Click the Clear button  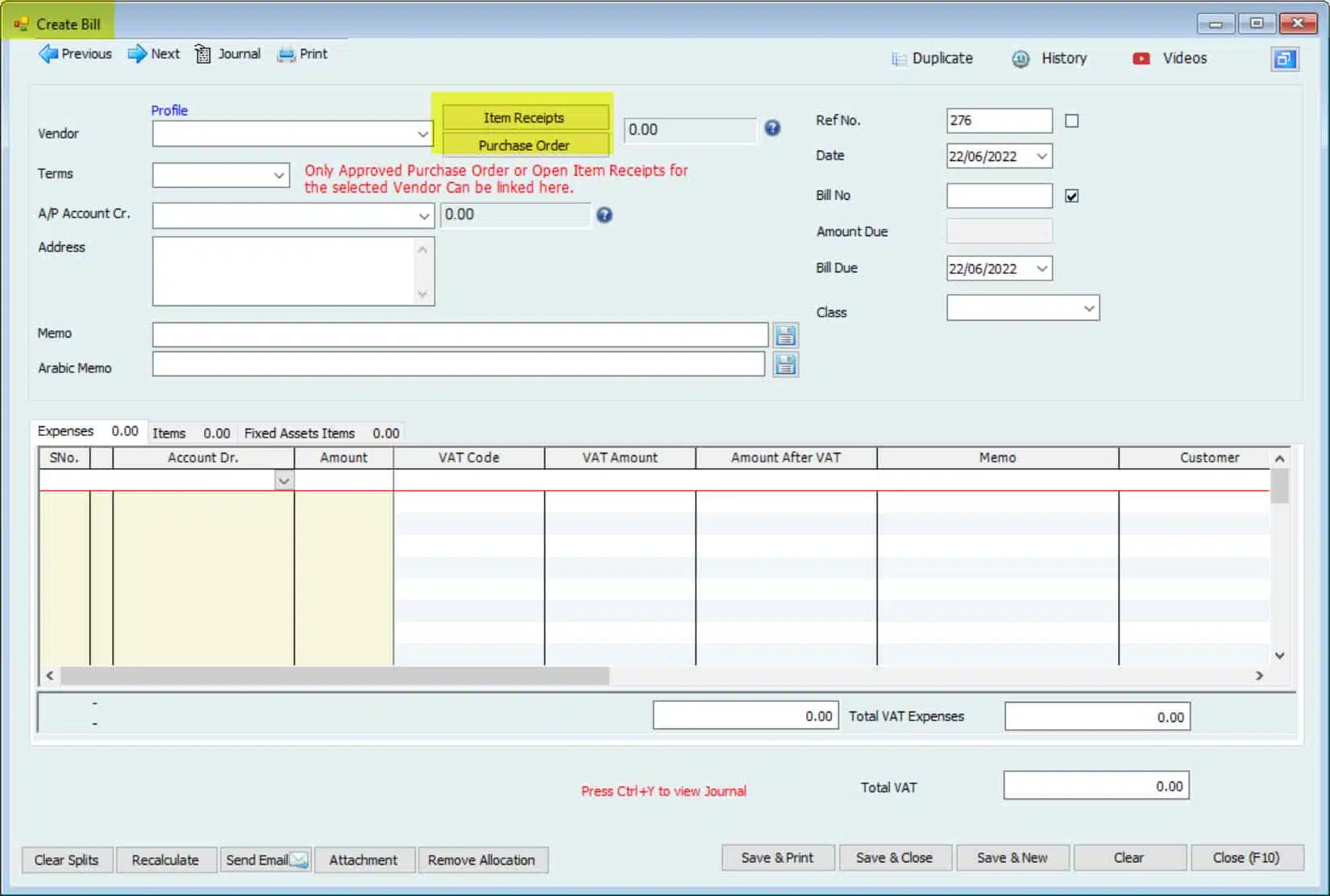tap(1128, 857)
